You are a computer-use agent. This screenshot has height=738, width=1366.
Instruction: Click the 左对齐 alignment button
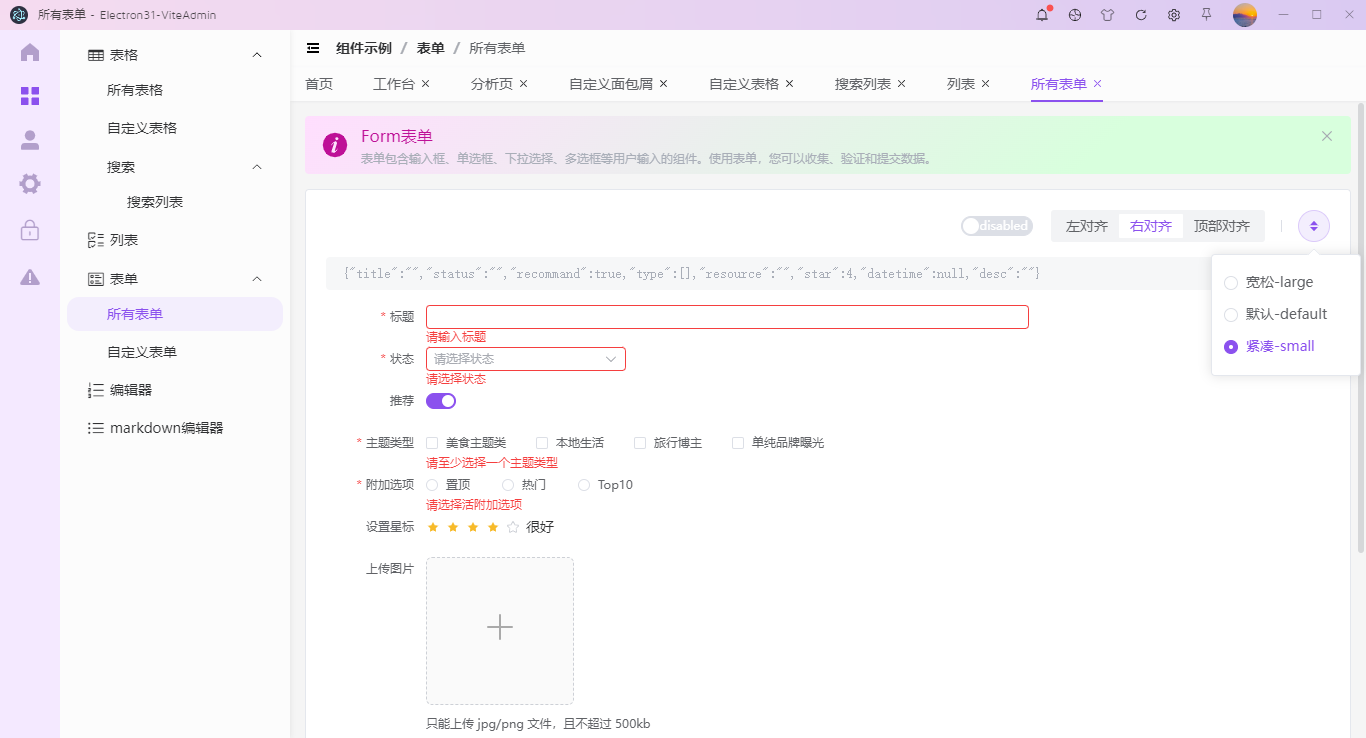(x=1084, y=226)
